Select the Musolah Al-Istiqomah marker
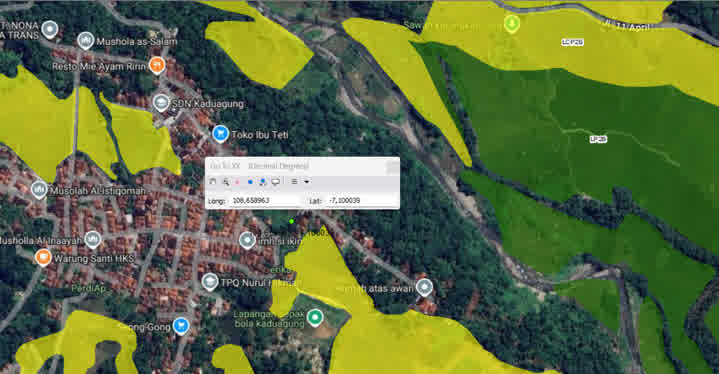719x374 pixels. pos(39,190)
